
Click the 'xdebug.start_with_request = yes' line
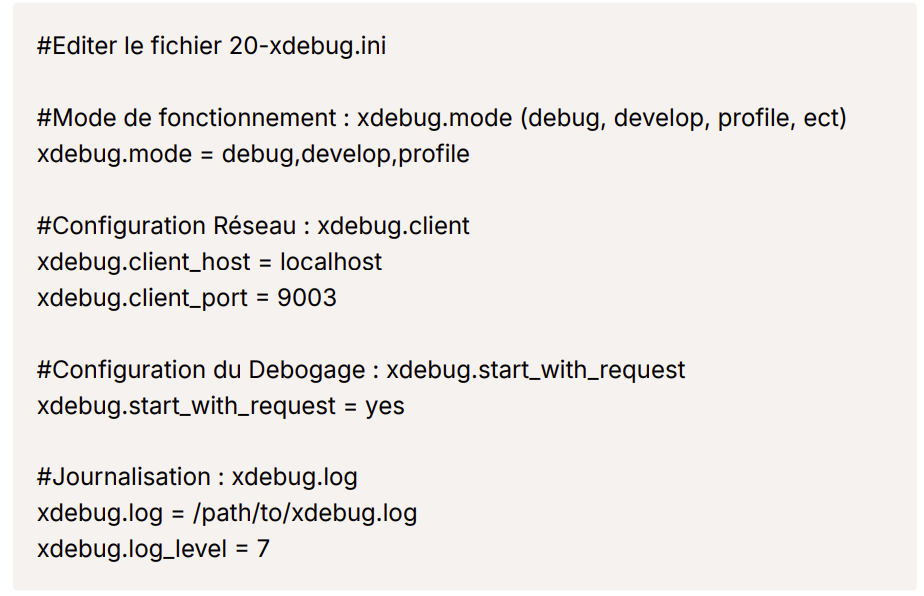point(221,406)
